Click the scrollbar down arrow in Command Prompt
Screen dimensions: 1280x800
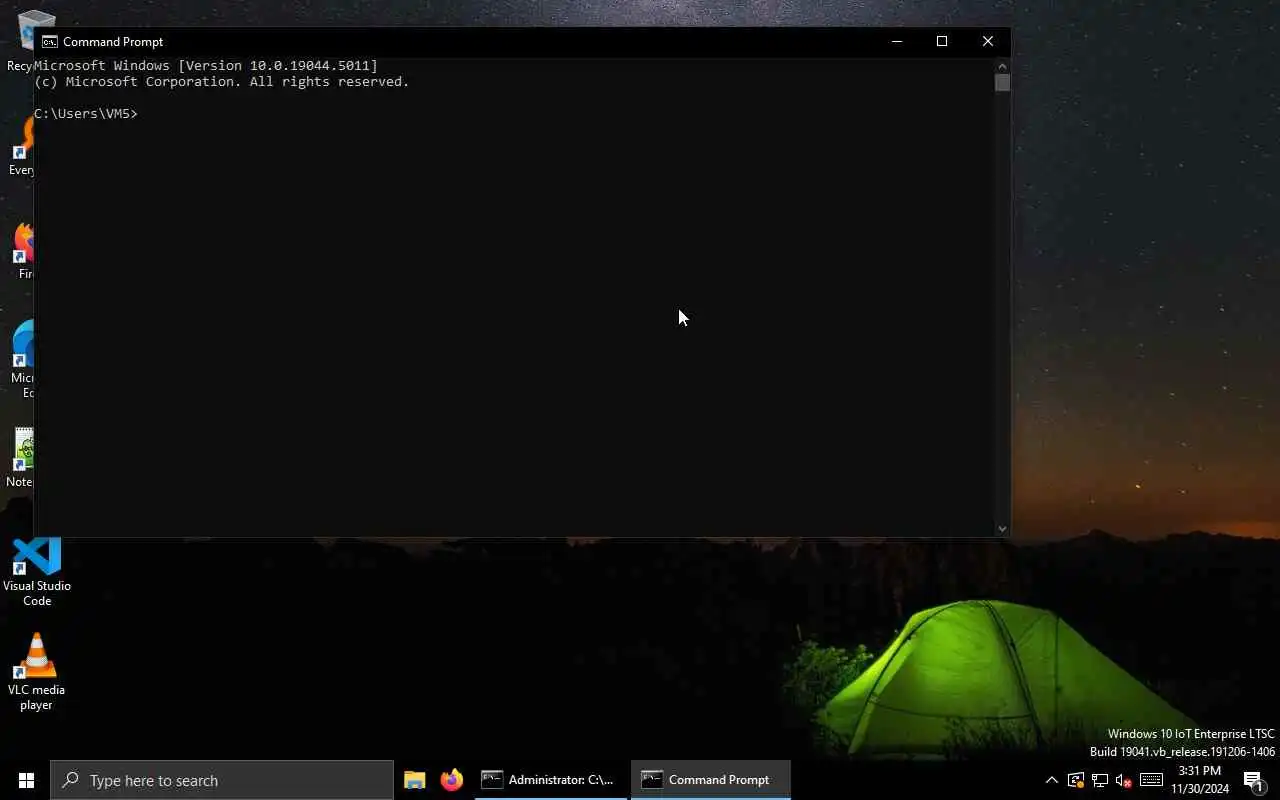1002,529
